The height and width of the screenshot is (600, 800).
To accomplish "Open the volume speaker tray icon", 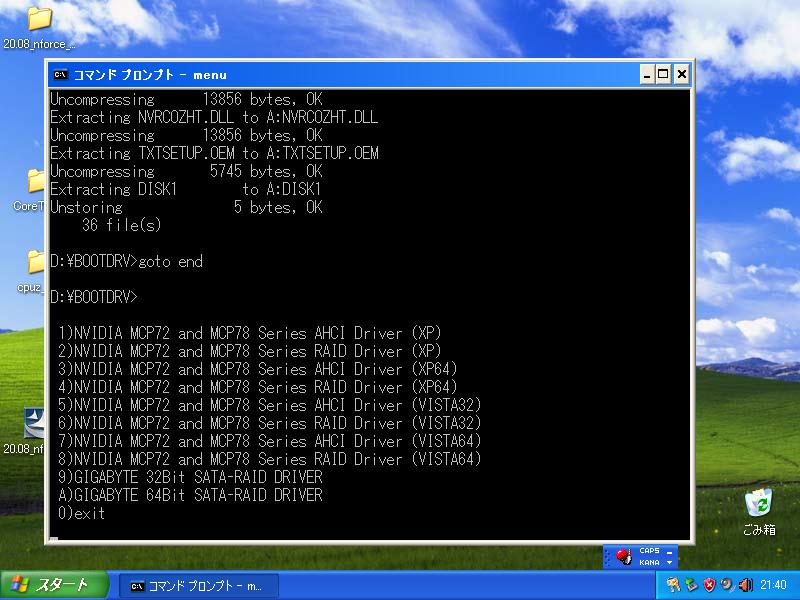I will [745, 585].
